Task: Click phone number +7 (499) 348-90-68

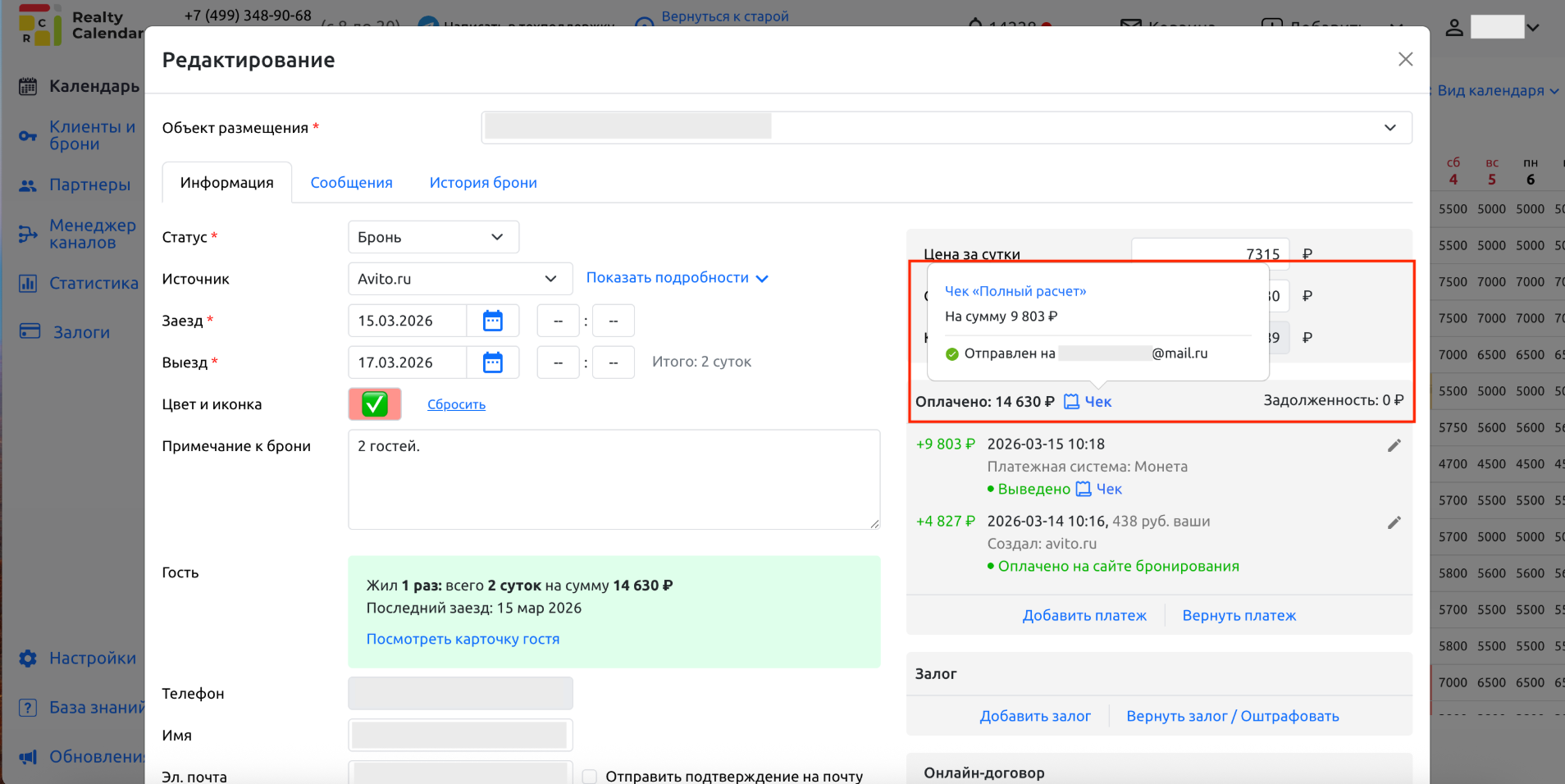Action: (248, 16)
